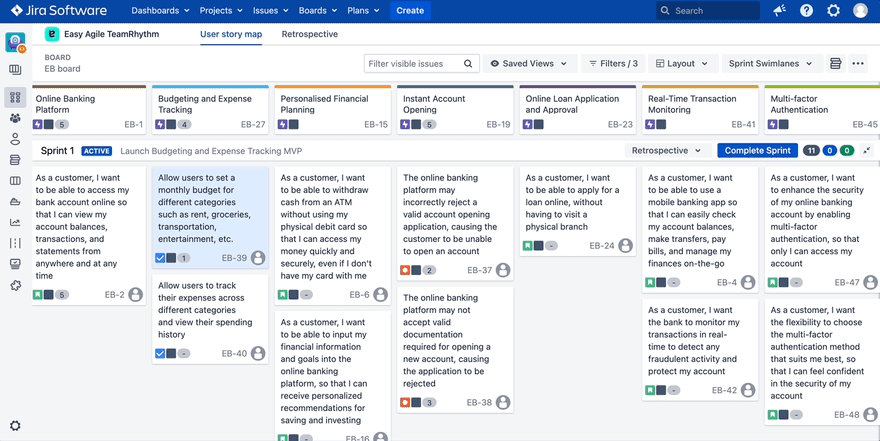Image resolution: width=880 pixels, height=441 pixels.
Task: Expand the Boards menu
Action: point(318,11)
